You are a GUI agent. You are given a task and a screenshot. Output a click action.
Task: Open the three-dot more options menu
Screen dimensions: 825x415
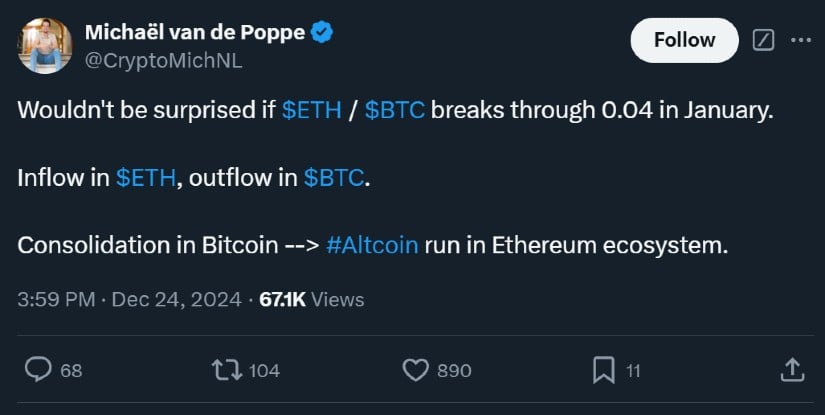801,40
